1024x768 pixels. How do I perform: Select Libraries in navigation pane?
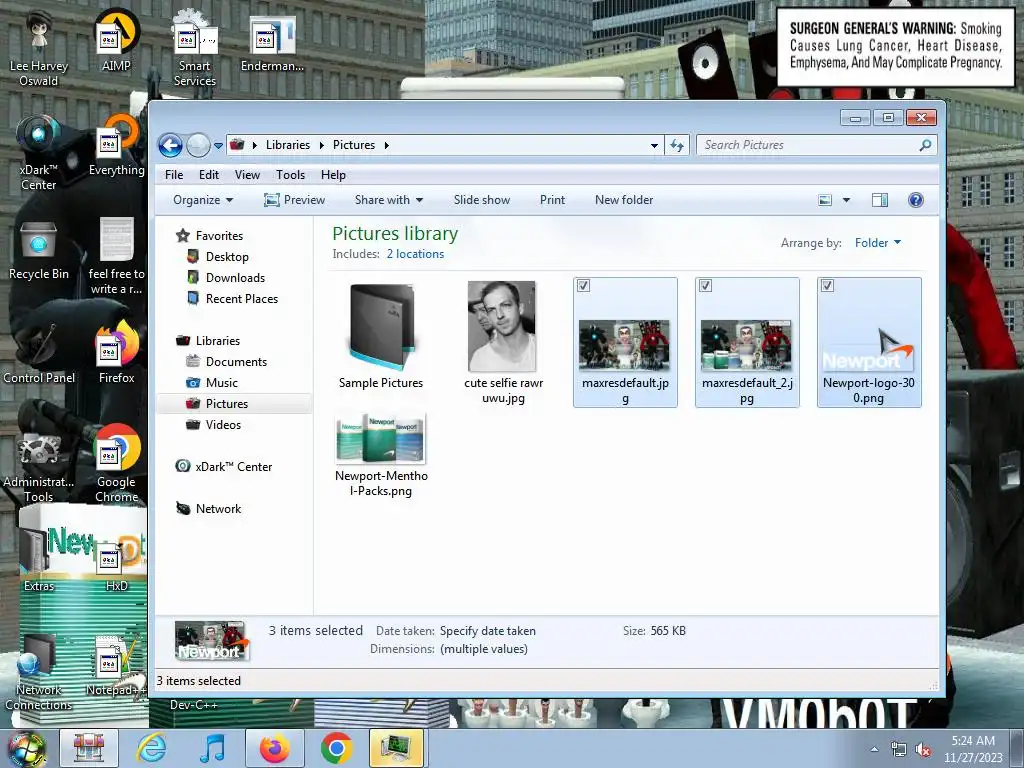[217, 341]
